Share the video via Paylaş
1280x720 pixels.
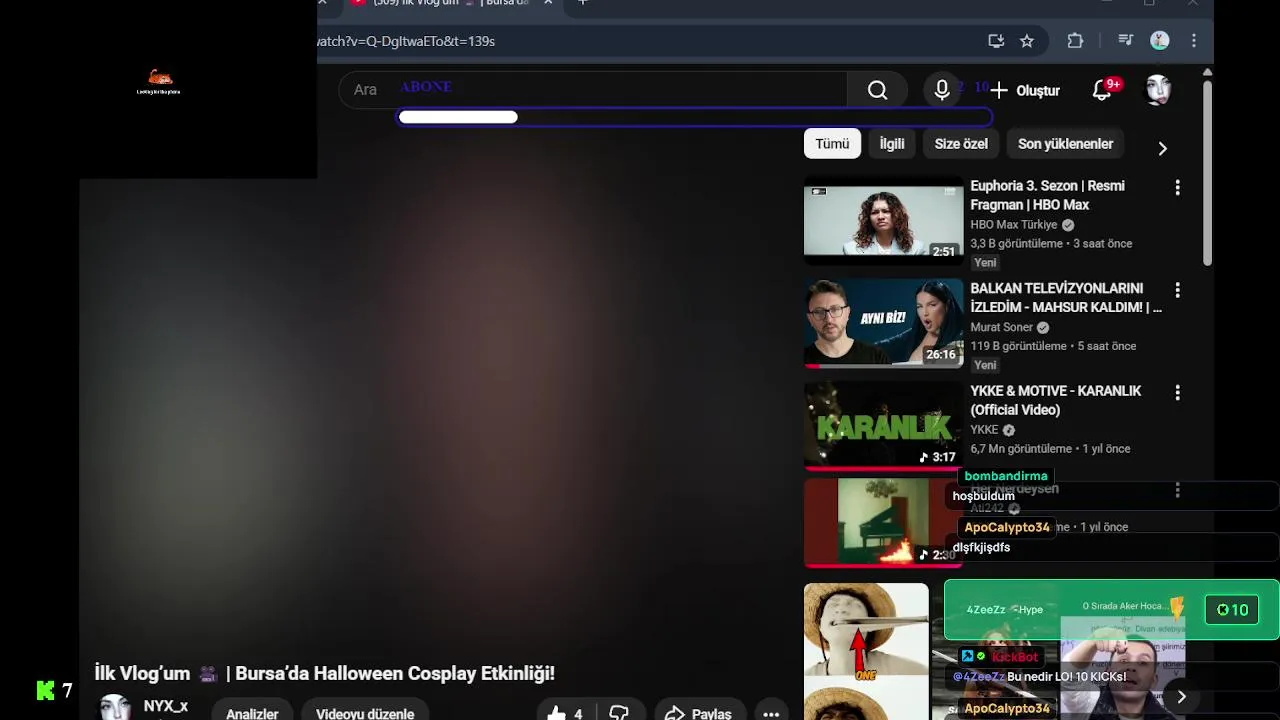[699, 713]
